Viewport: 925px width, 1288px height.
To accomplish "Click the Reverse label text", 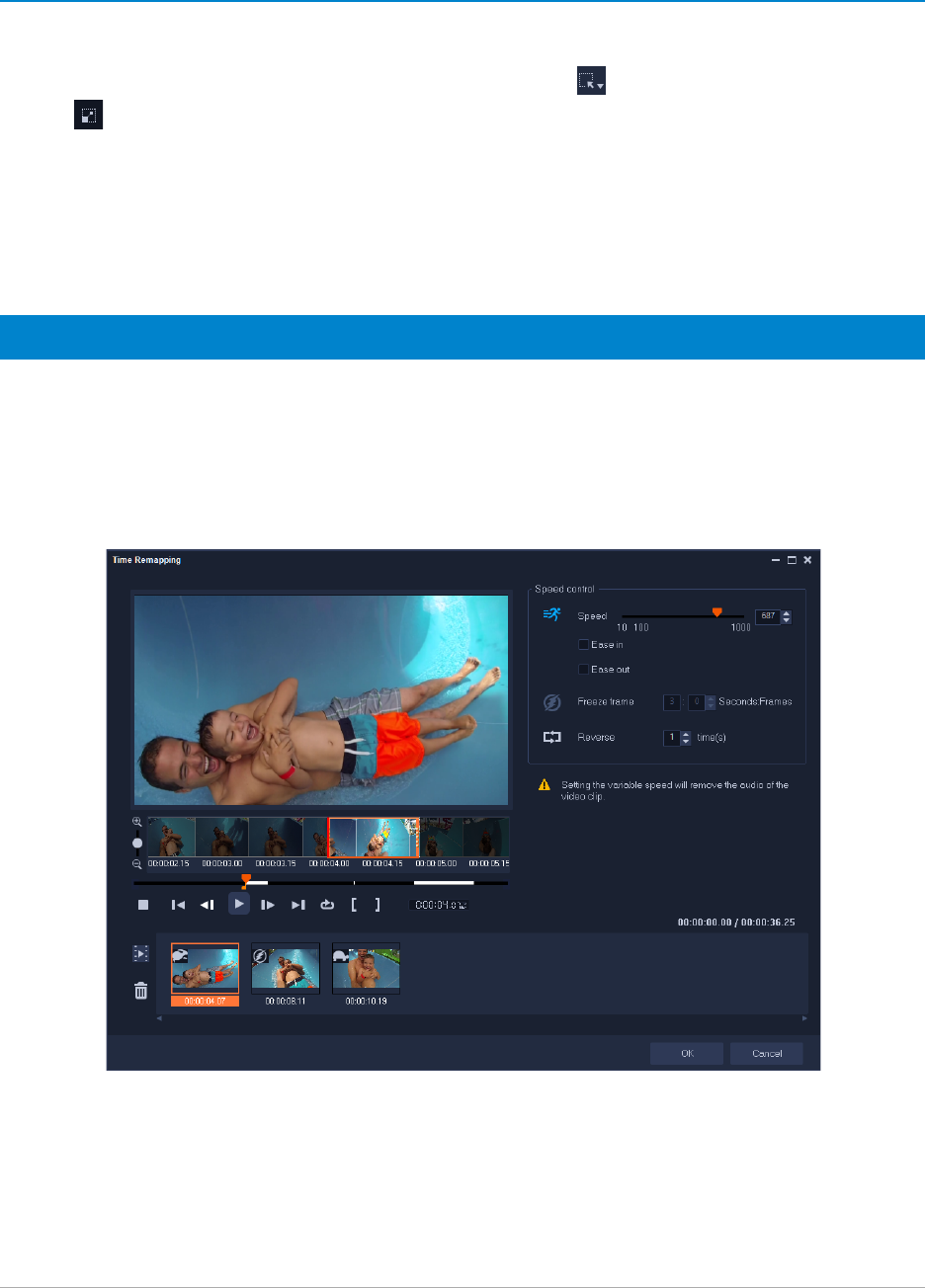I will coord(596,738).
